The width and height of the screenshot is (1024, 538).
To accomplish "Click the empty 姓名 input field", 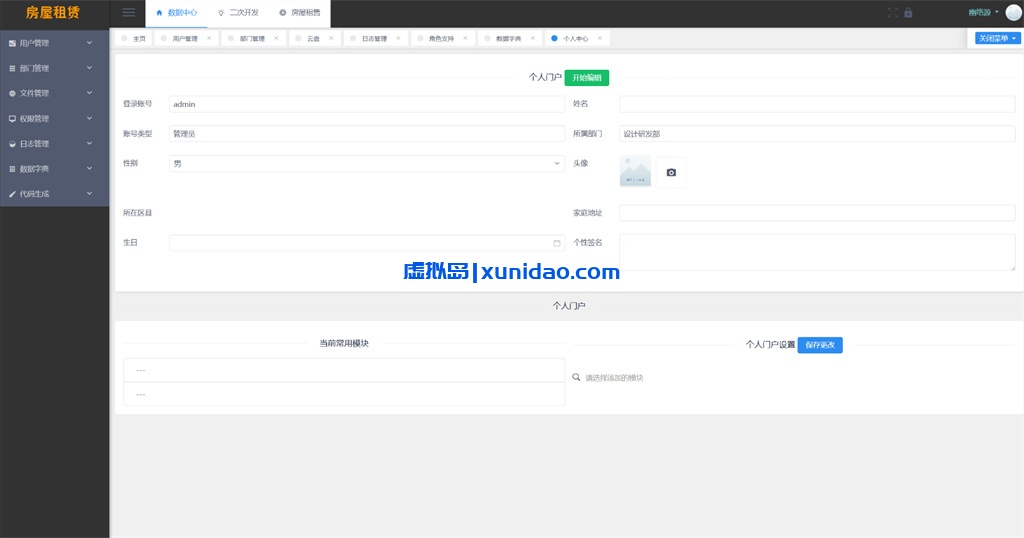I will click(817, 104).
